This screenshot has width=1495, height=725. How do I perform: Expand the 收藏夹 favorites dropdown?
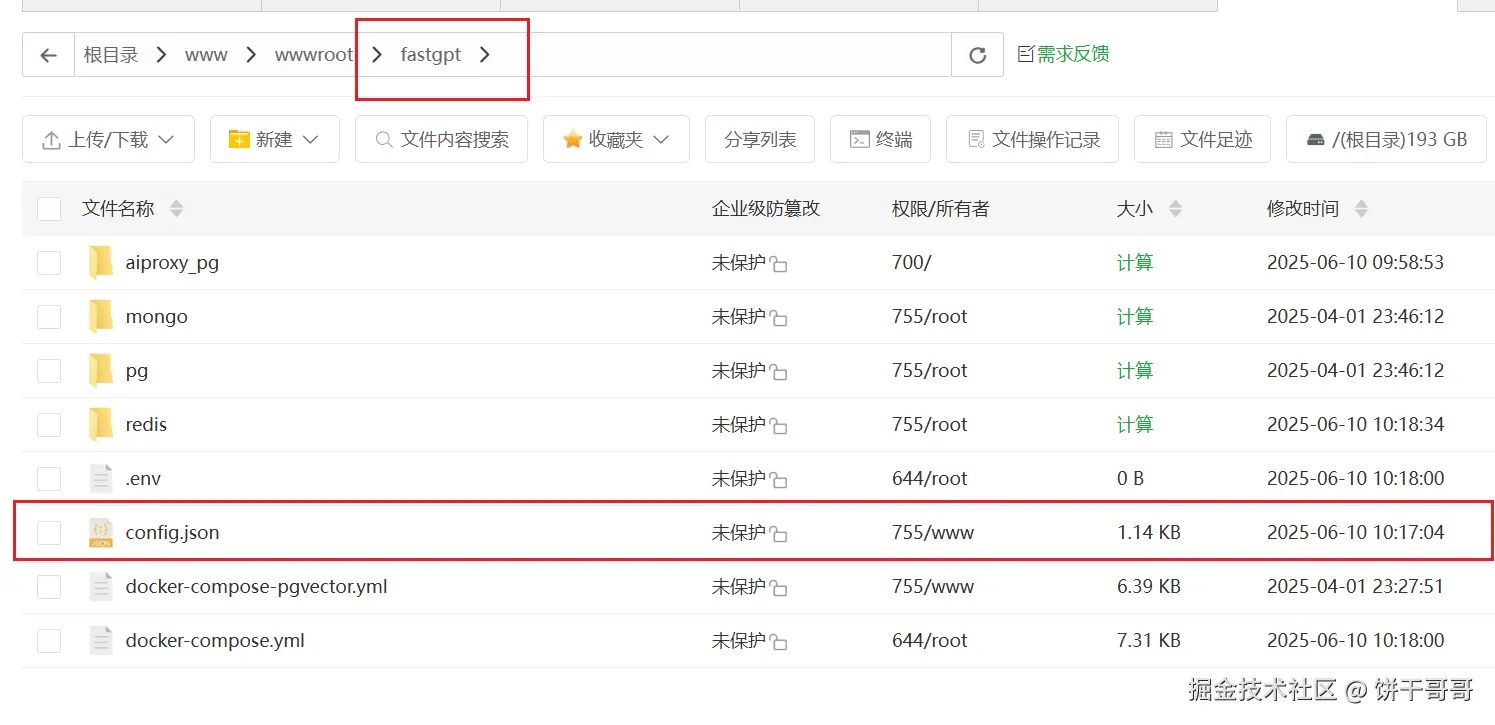[x=616, y=140]
